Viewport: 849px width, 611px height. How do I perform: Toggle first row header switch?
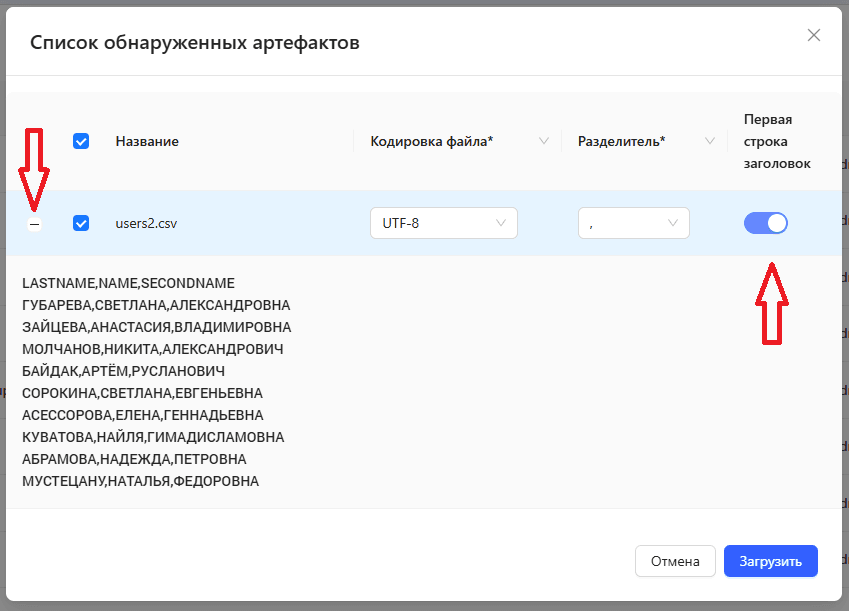766,223
